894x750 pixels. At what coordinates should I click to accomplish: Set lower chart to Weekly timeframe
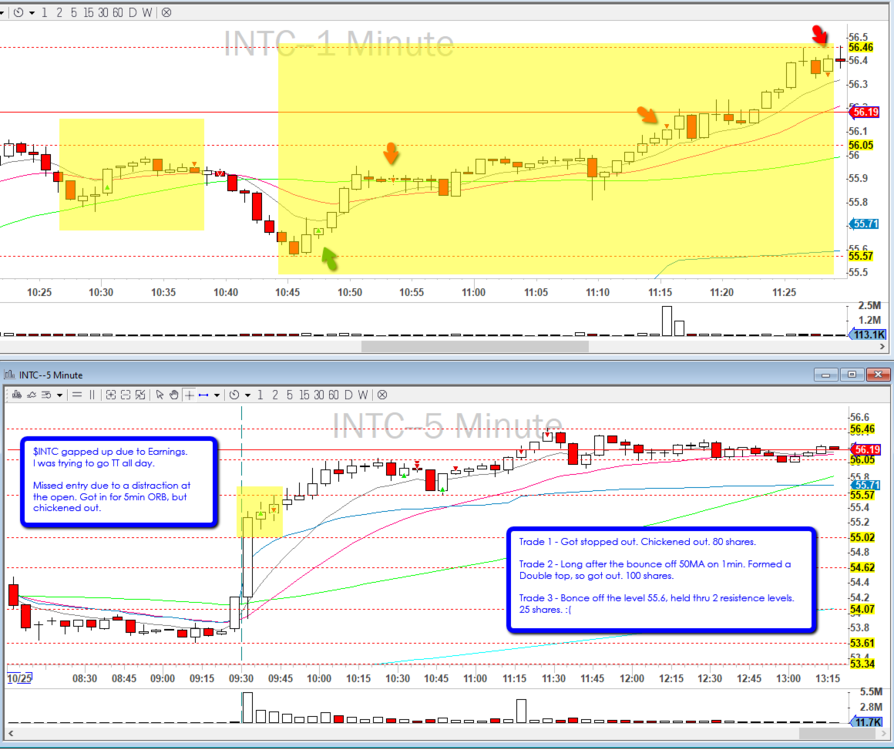click(364, 395)
